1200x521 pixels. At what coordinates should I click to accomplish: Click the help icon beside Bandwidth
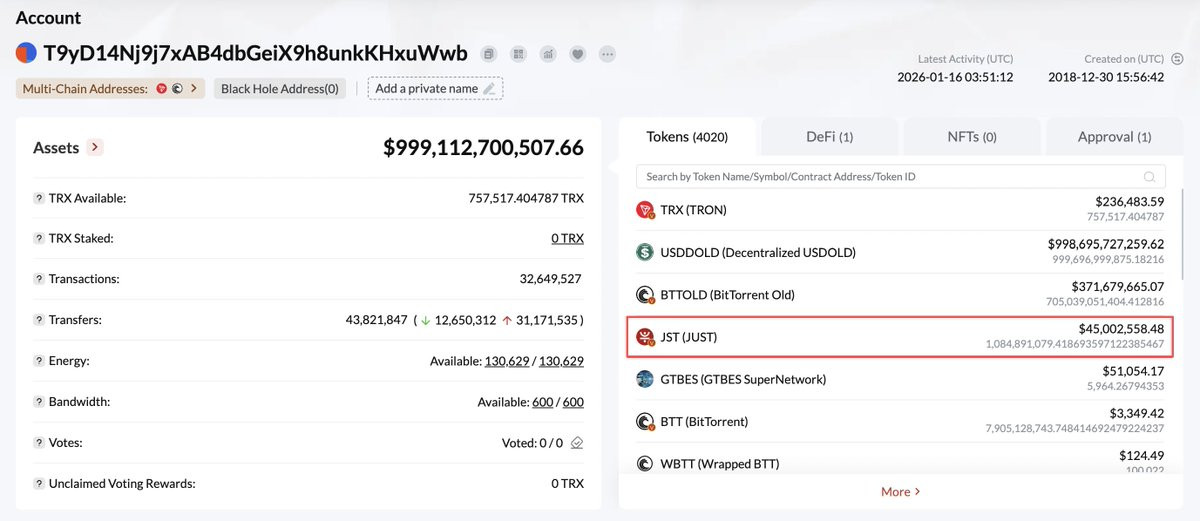point(38,402)
